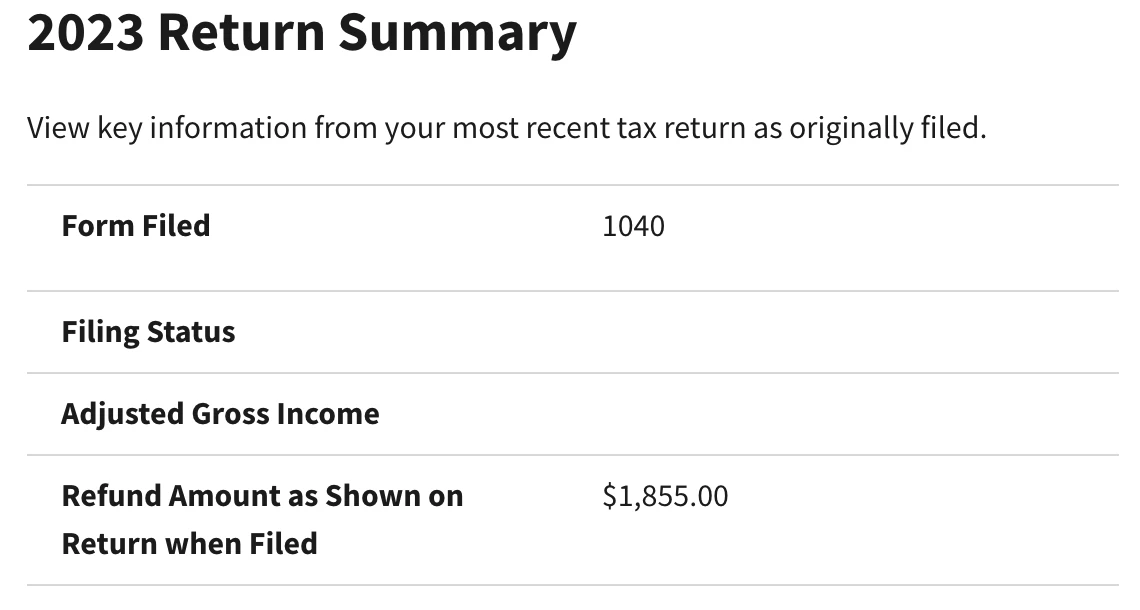
Task: Select the Form Filed row label
Action: (136, 225)
